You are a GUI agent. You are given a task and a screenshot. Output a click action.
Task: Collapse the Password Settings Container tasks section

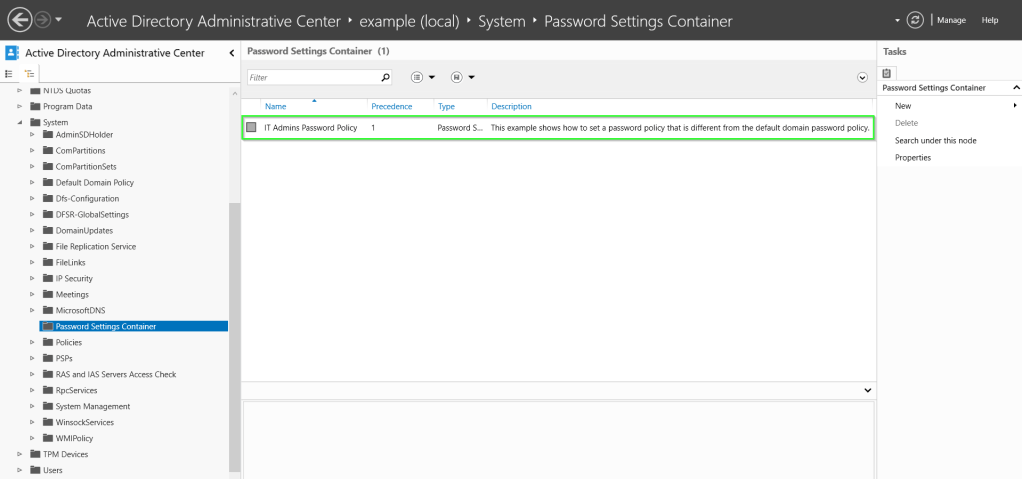(x=1016, y=88)
